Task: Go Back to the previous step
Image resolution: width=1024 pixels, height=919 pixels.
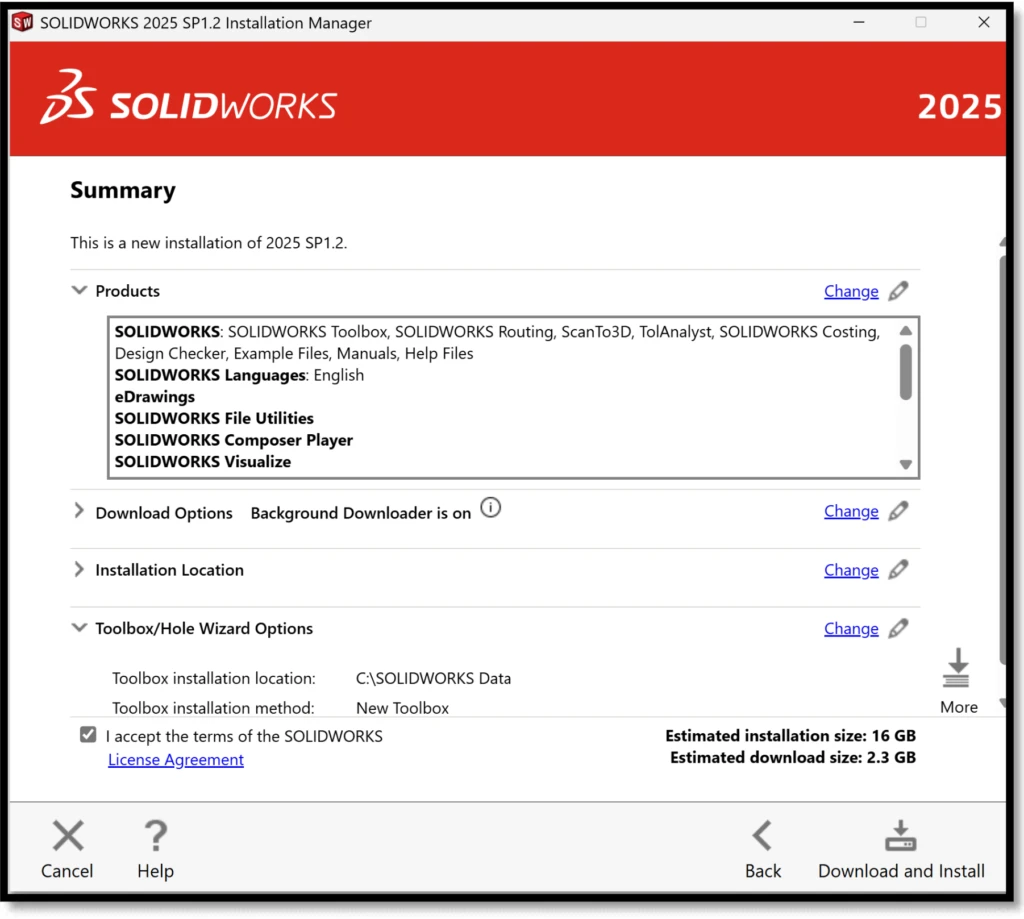Action: pyautogui.click(x=762, y=836)
